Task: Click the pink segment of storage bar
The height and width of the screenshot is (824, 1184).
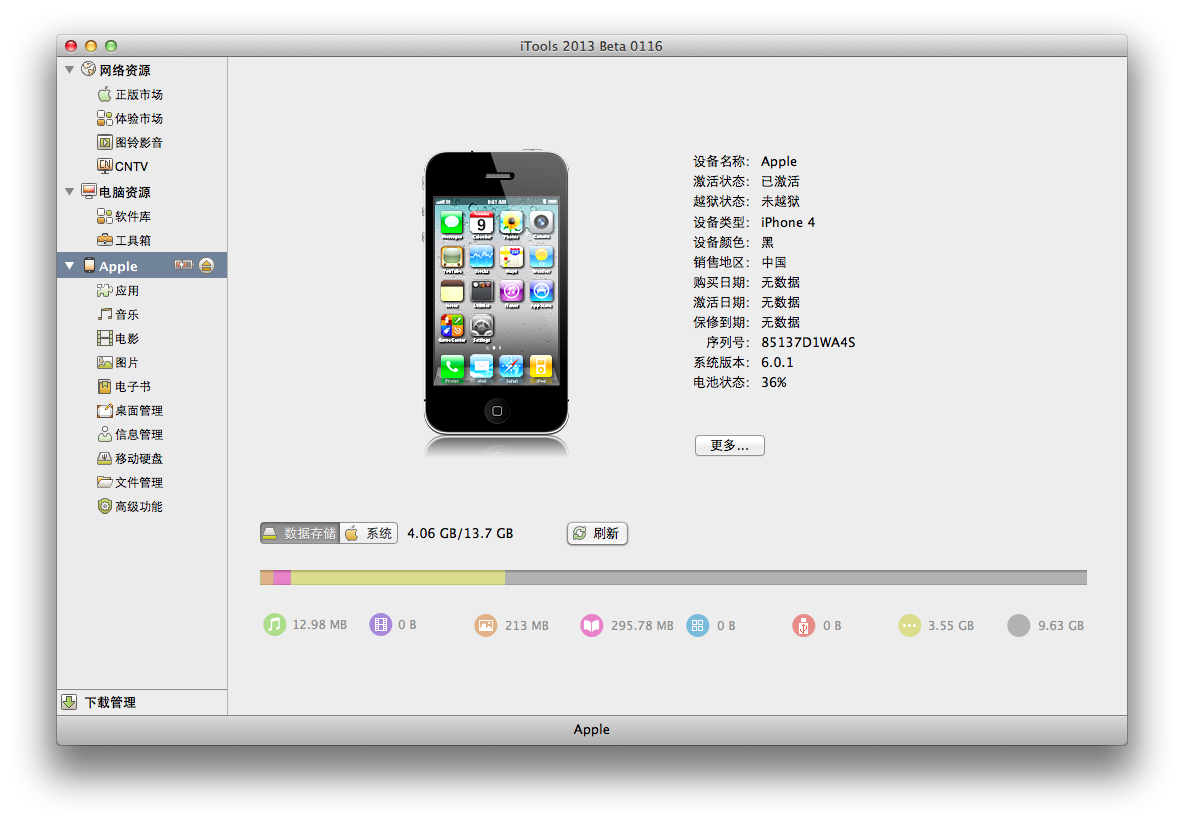Action: point(282,578)
